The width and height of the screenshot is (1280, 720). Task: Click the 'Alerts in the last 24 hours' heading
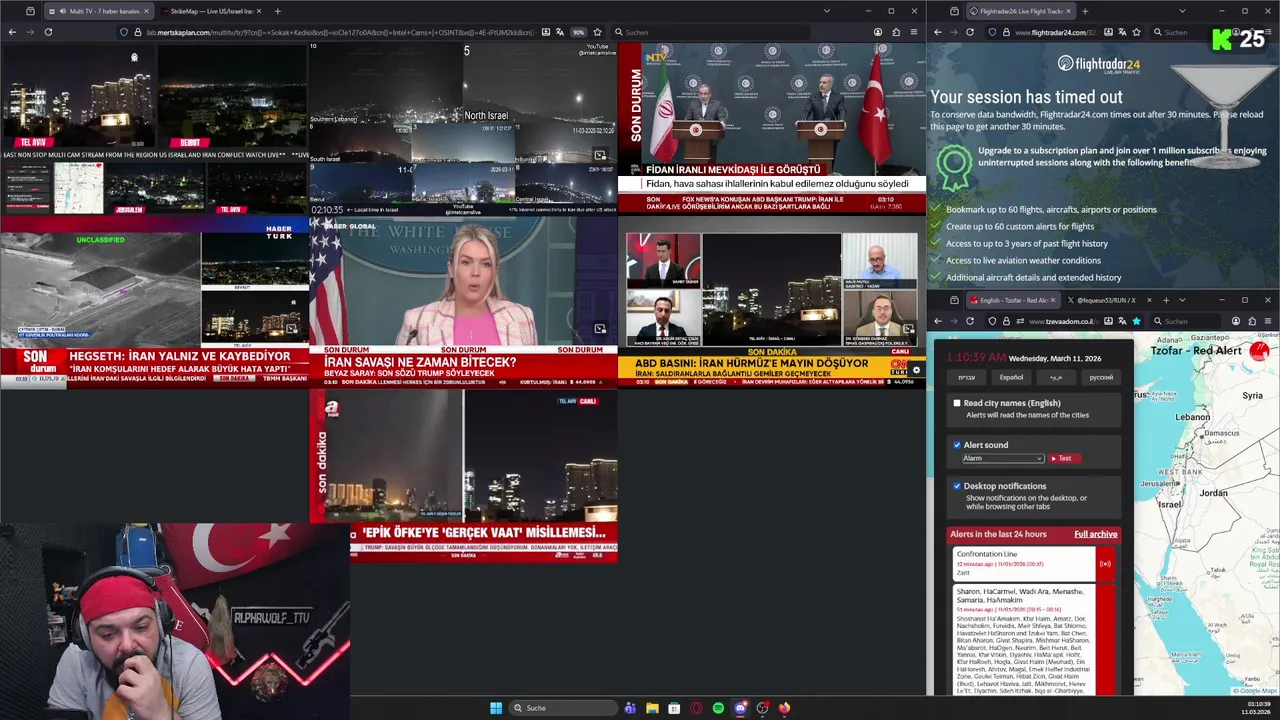pyautogui.click(x=999, y=534)
